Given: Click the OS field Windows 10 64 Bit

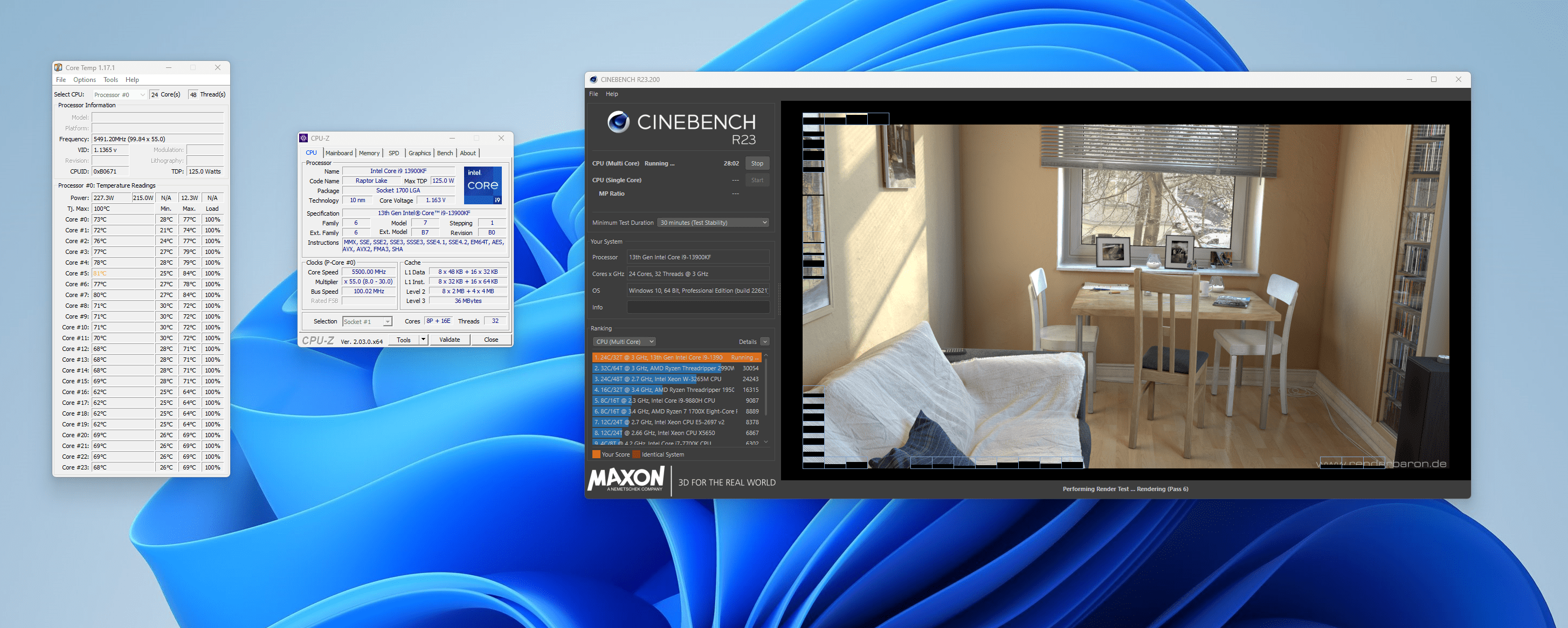Looking at the screenshot, I should [x=698, y=291].
